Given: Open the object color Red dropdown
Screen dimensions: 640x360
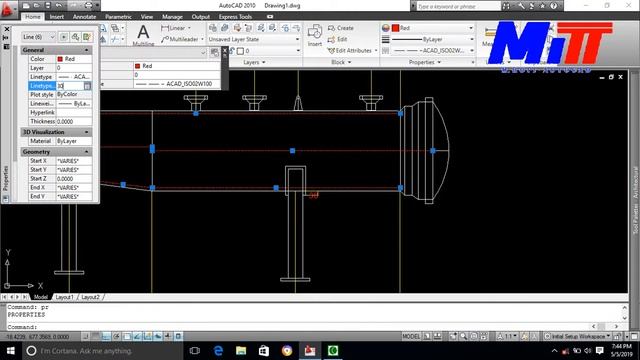Looking at the screenshot, I should click(433, 28).
